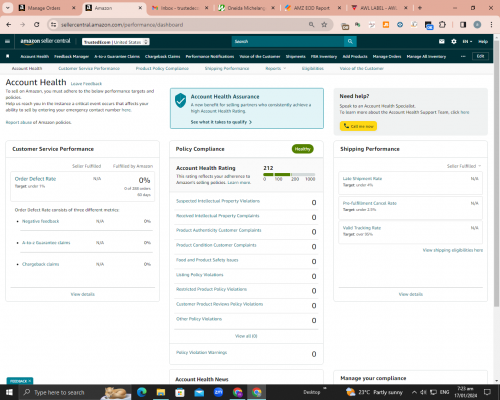Open a new browser tab
The image size is (500, 400).
point(420,8)
